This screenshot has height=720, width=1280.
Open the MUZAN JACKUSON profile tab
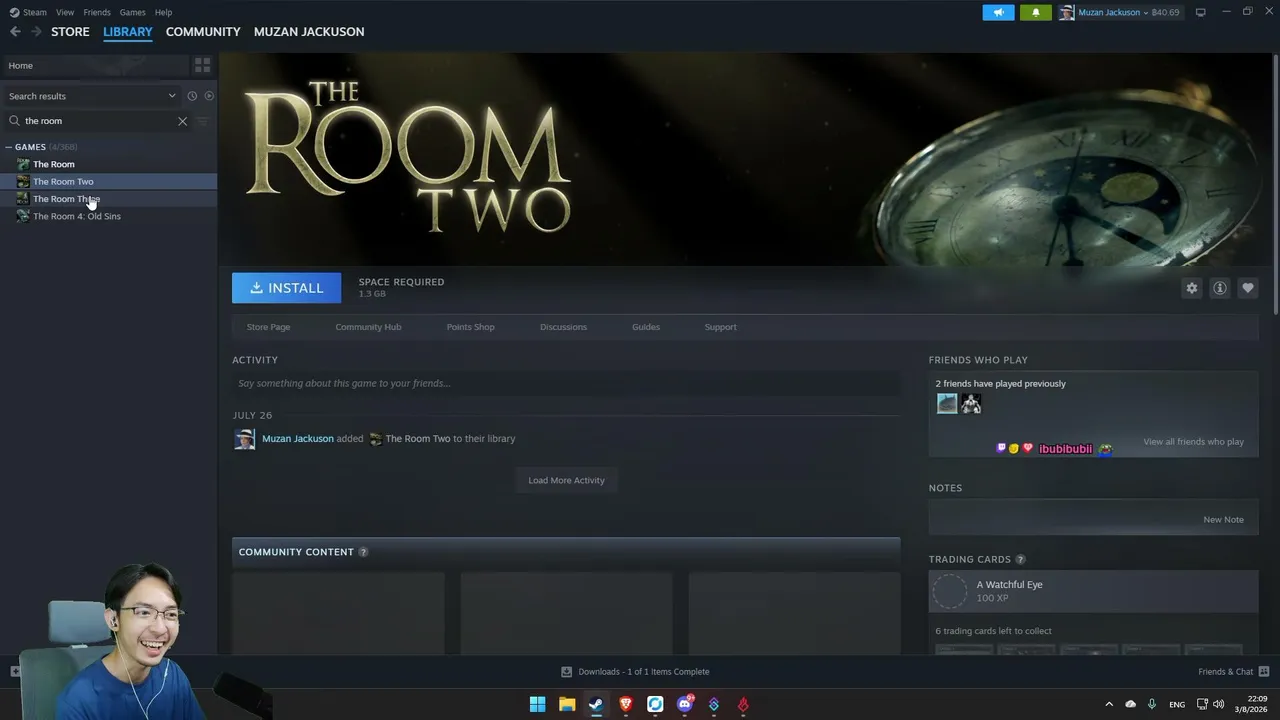309,32
